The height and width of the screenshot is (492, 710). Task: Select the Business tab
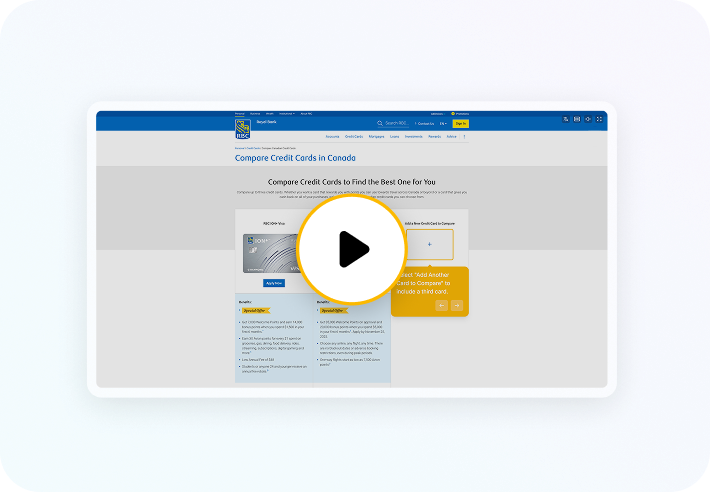(255, 114)
